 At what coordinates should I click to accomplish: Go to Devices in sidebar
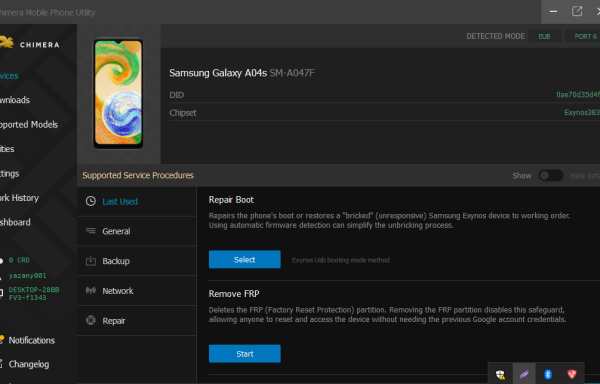9,76
